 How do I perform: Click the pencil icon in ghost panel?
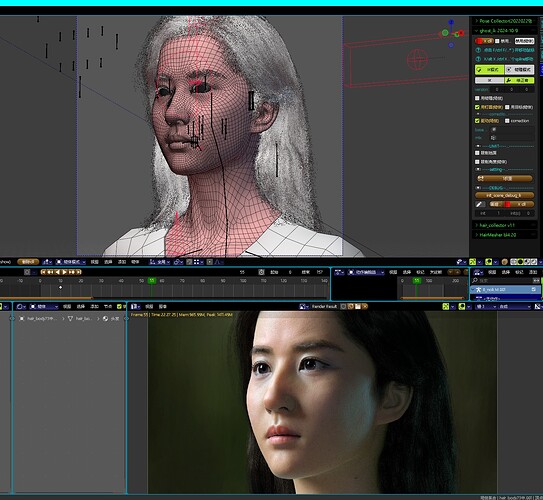(479, 204)
